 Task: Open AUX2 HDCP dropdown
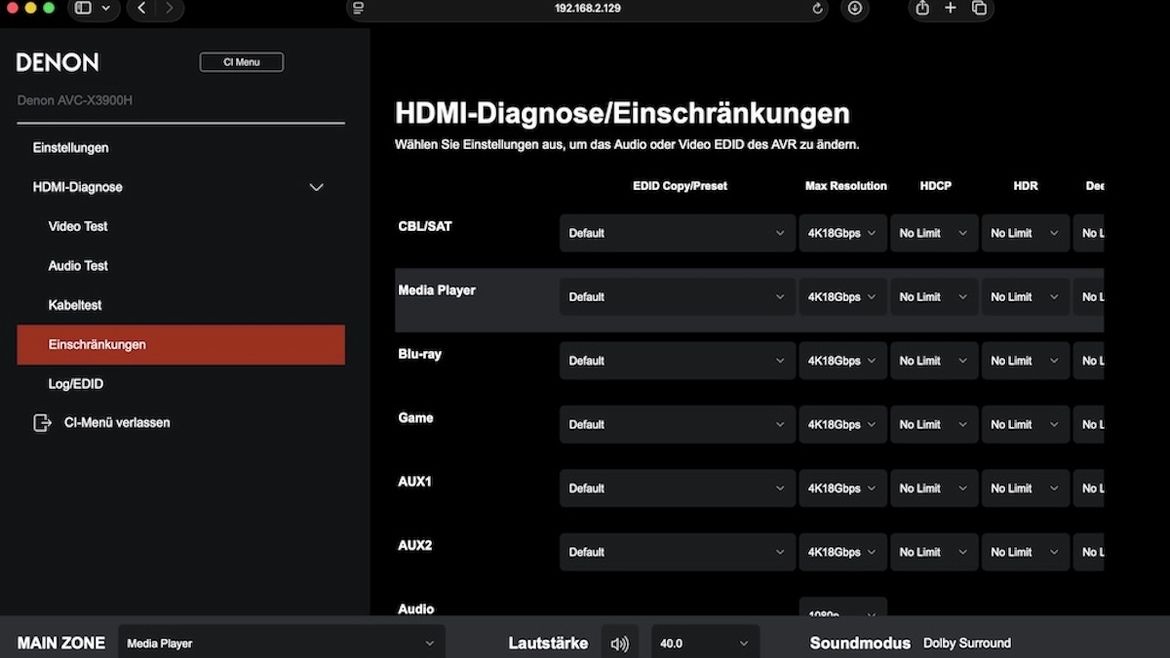933,552
